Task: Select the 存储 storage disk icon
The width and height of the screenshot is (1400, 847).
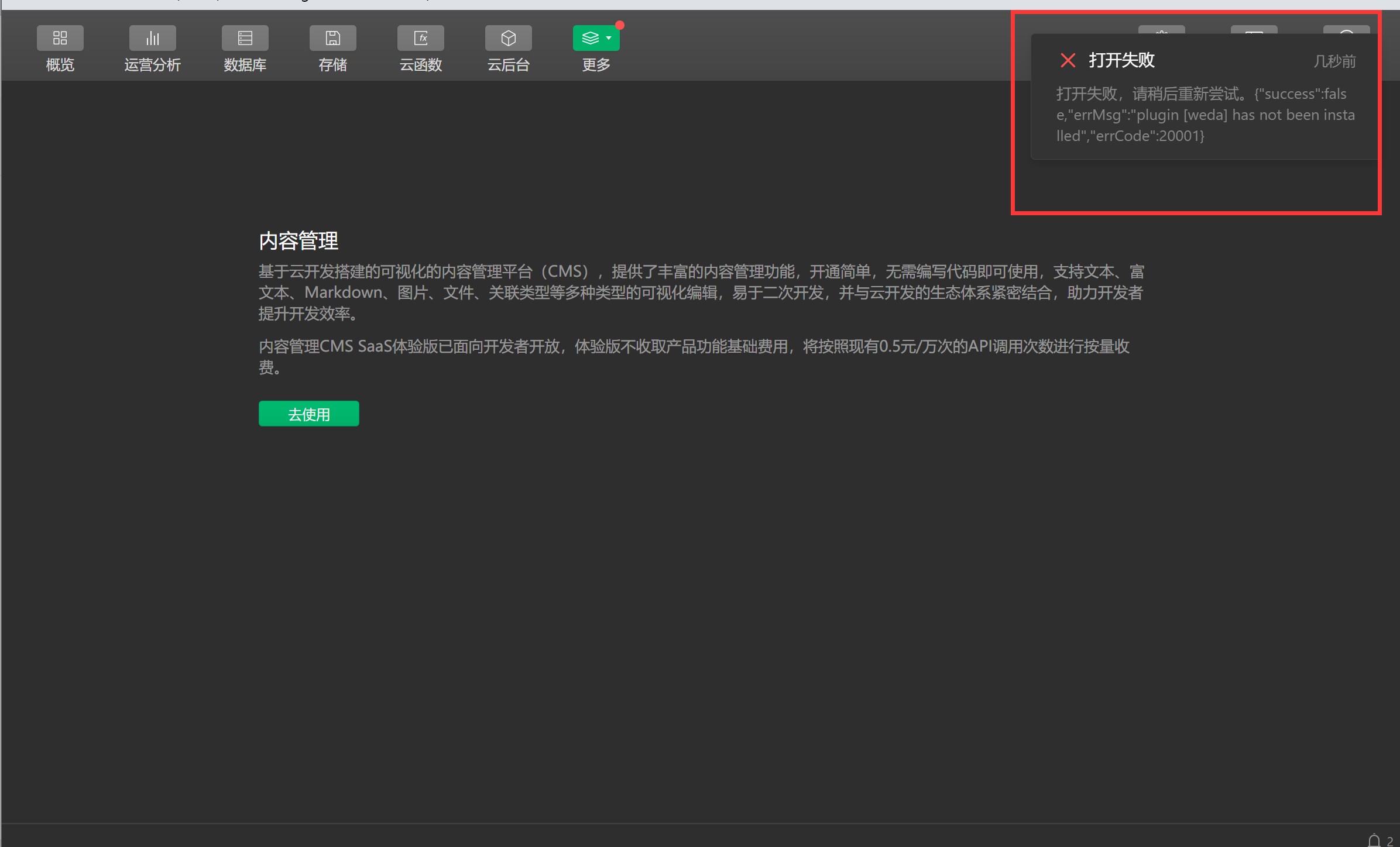Action: (332, 38)
